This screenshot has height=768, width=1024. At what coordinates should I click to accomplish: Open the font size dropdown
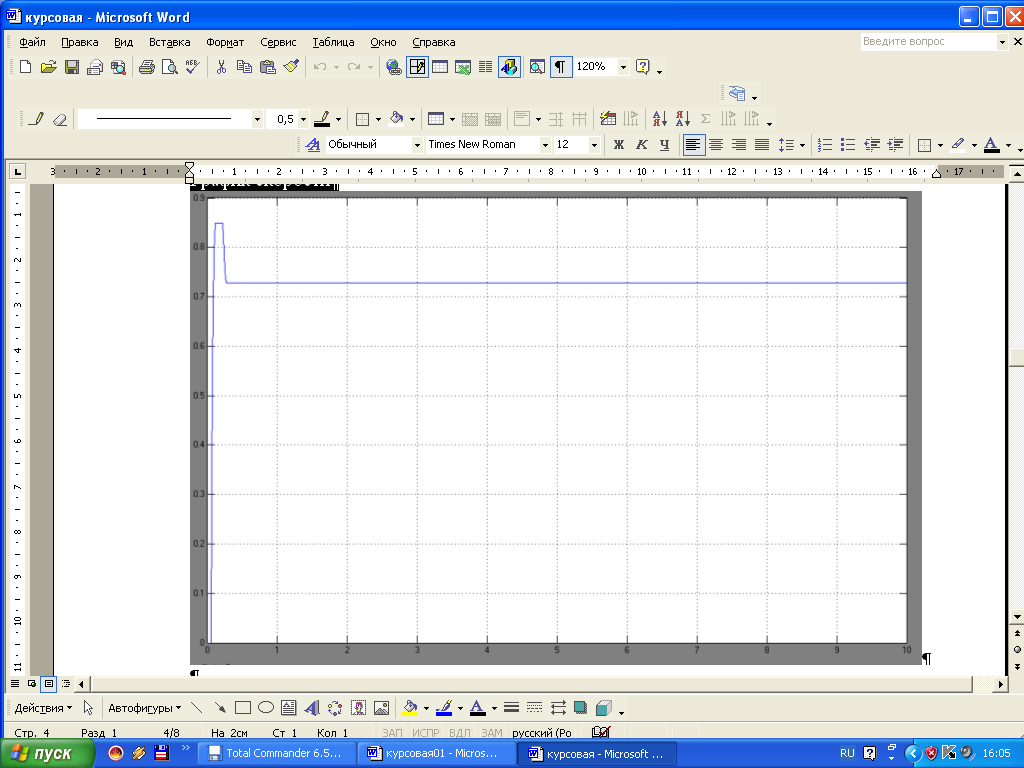[x=594, y=145]
